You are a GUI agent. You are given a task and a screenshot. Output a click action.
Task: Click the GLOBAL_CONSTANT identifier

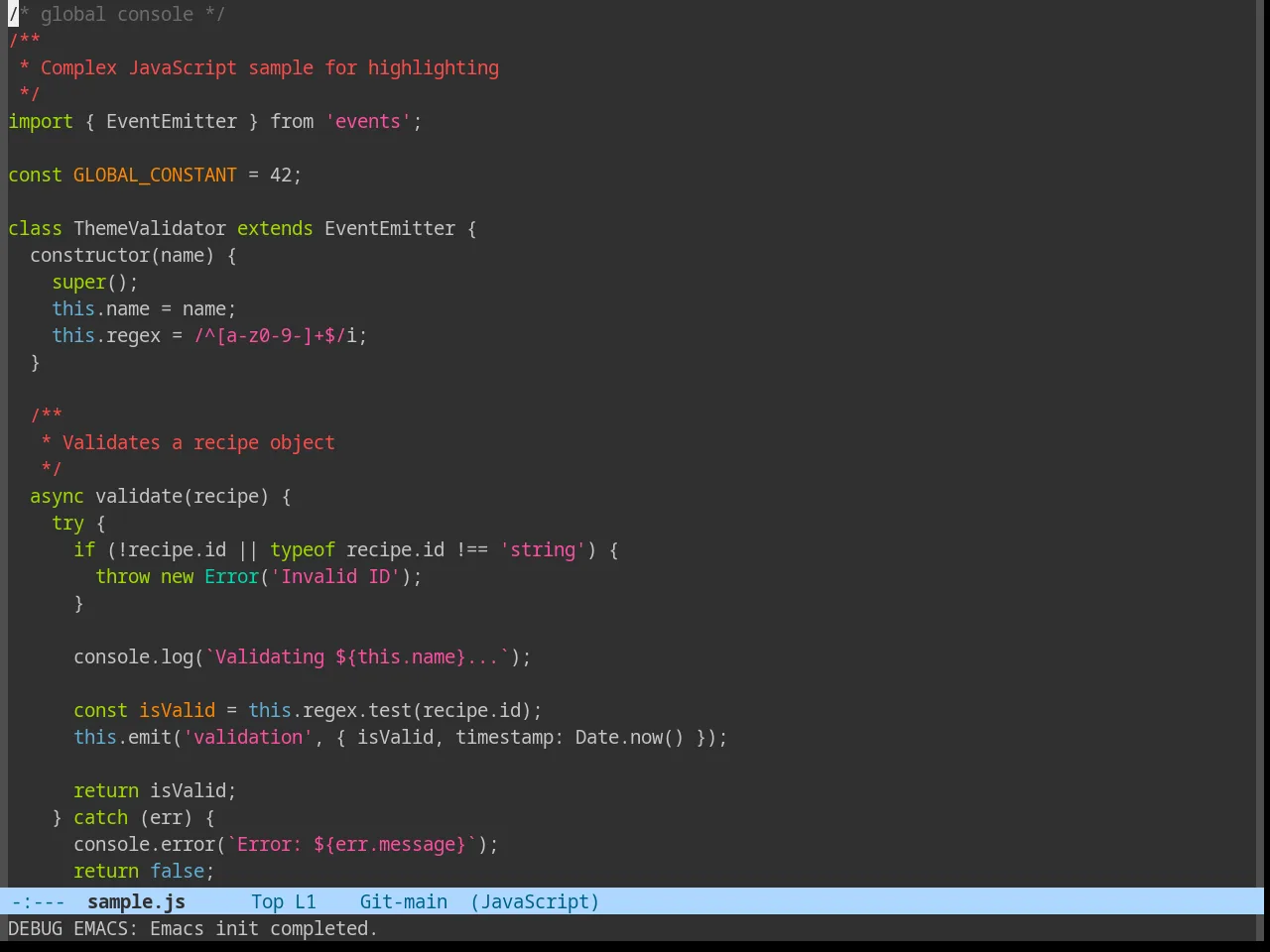point(155,175)
